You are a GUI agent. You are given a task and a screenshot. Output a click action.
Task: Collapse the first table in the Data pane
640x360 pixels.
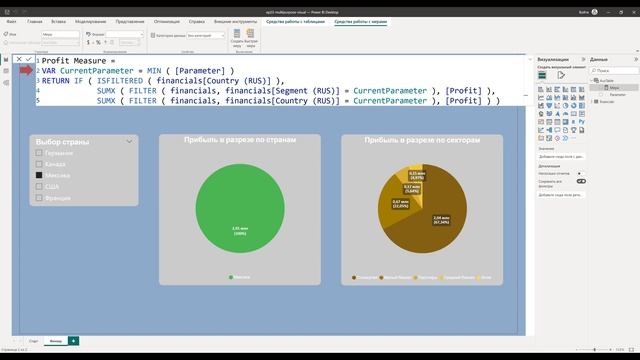pyautogui.click(x=591, y=80)
